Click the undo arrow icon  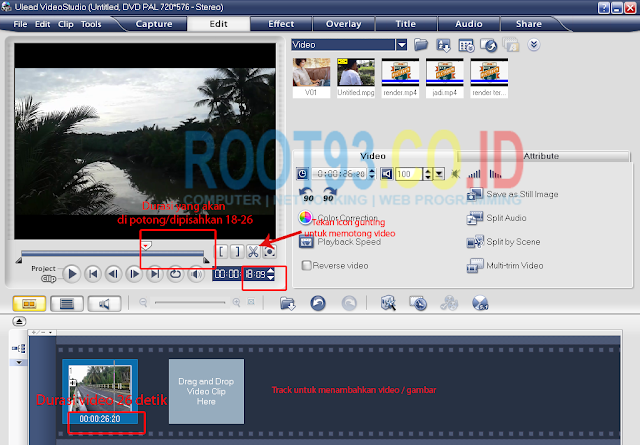pos(318,303)
